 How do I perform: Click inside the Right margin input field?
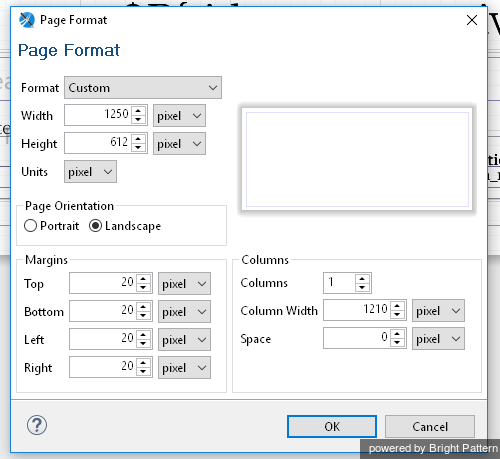tap(102, 367)
